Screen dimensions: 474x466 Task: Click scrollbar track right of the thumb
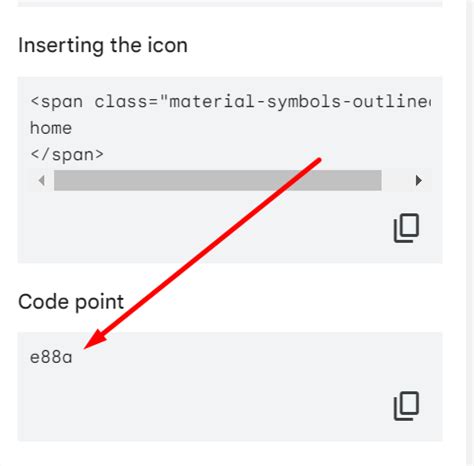(396, 180)
